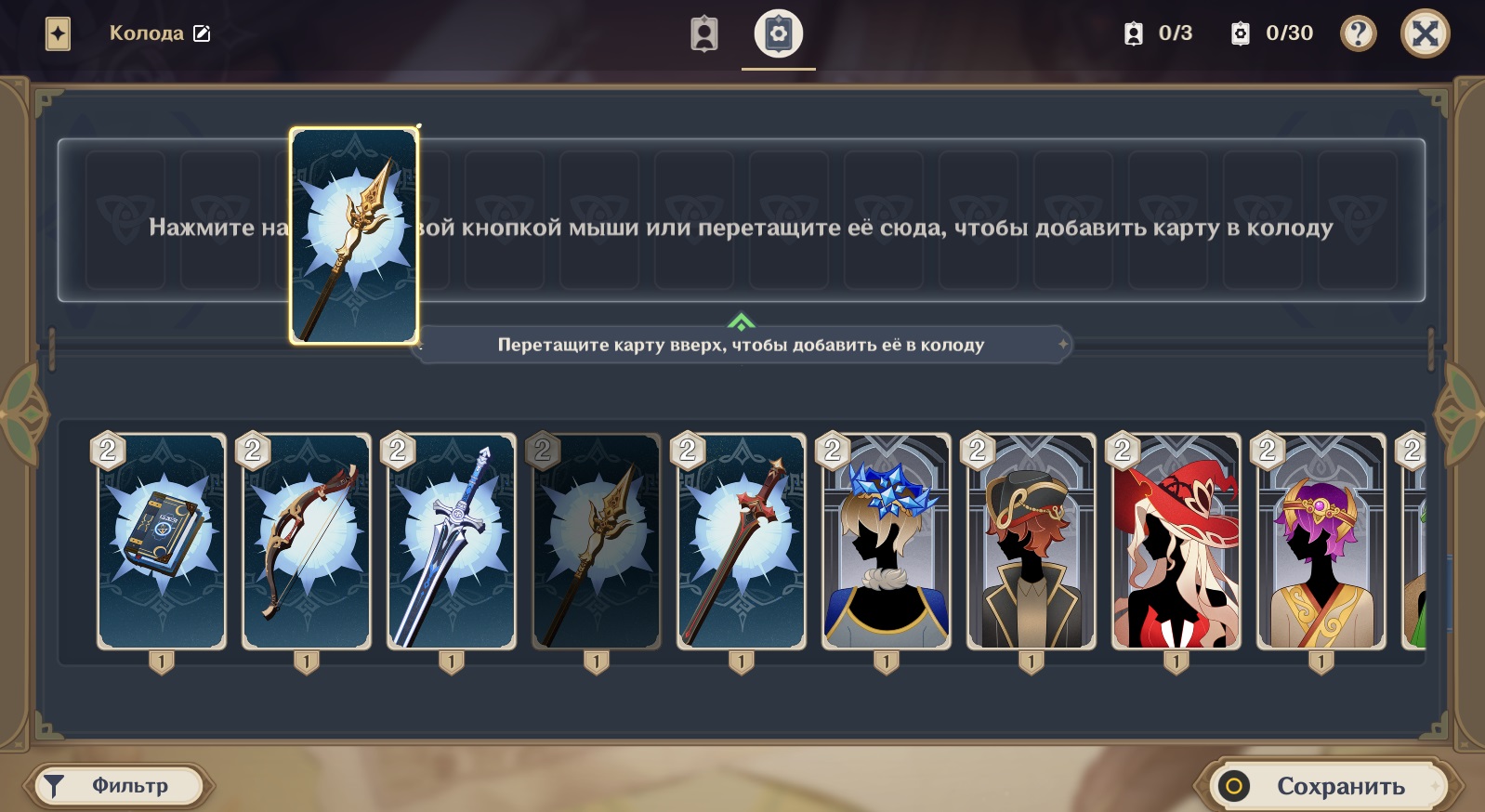Close the deck editor with the X button

(1425, 33)
